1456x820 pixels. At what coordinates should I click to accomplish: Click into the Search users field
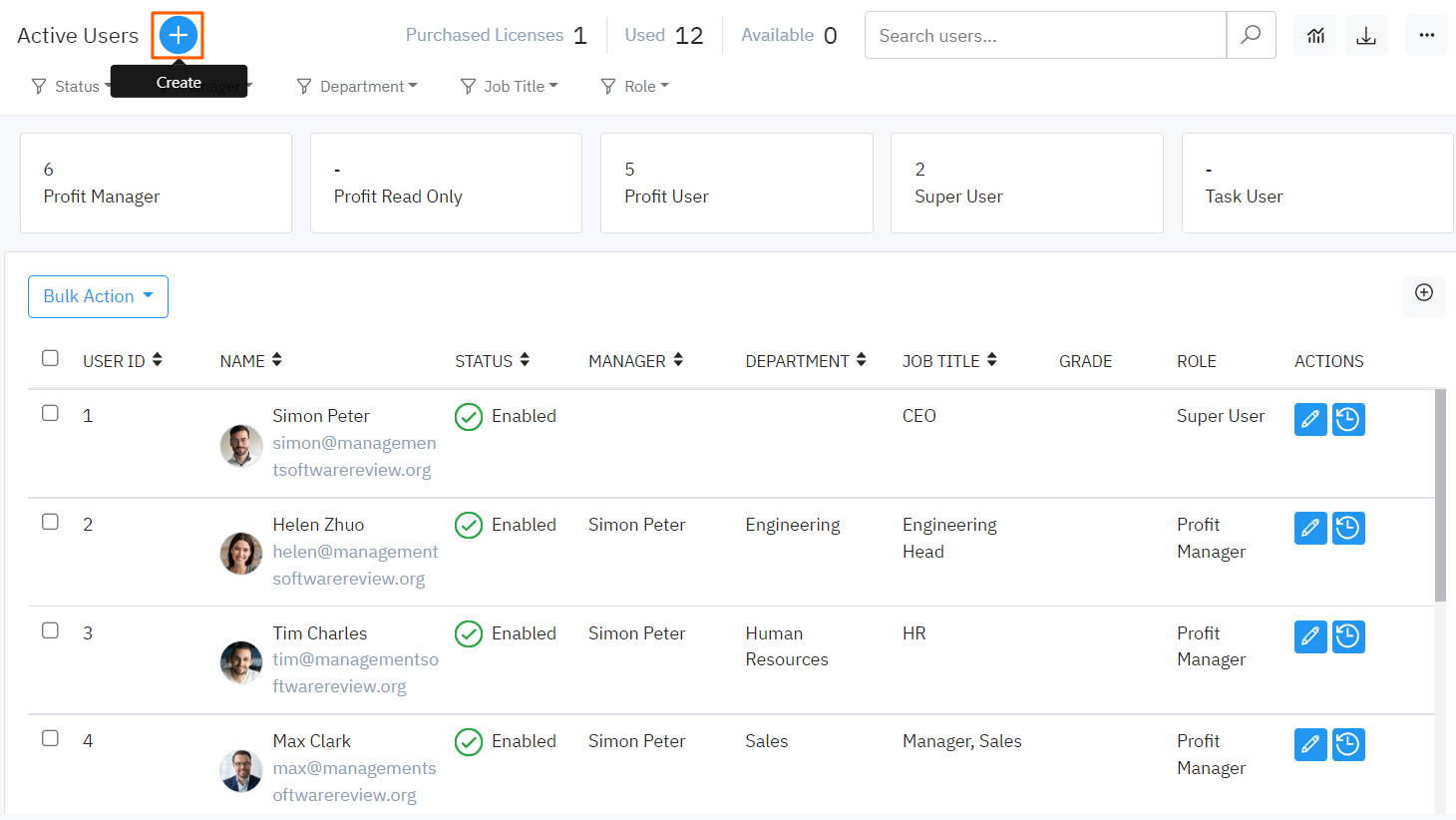(1044, 36)
